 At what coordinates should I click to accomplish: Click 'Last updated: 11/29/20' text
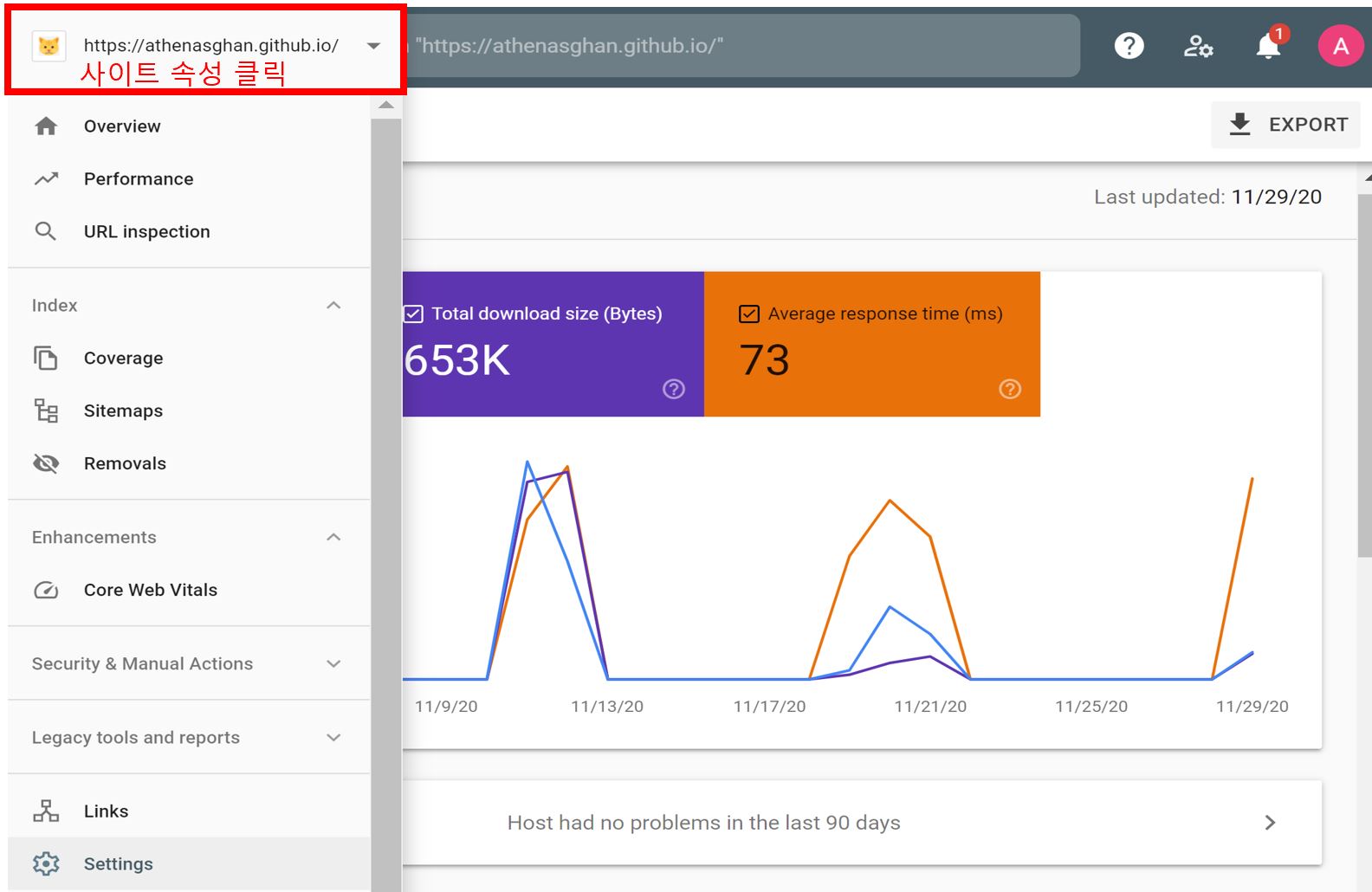(1207, 197)
